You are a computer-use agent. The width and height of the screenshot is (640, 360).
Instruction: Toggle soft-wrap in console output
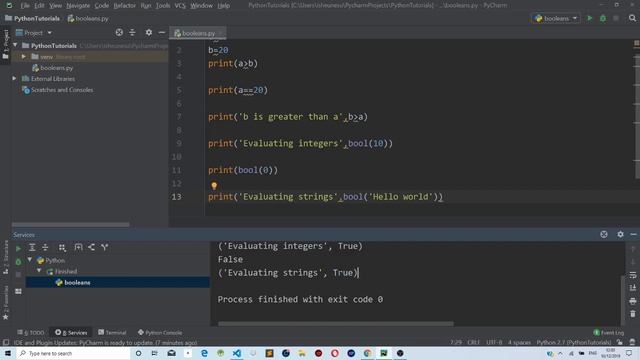click(633, 275)
